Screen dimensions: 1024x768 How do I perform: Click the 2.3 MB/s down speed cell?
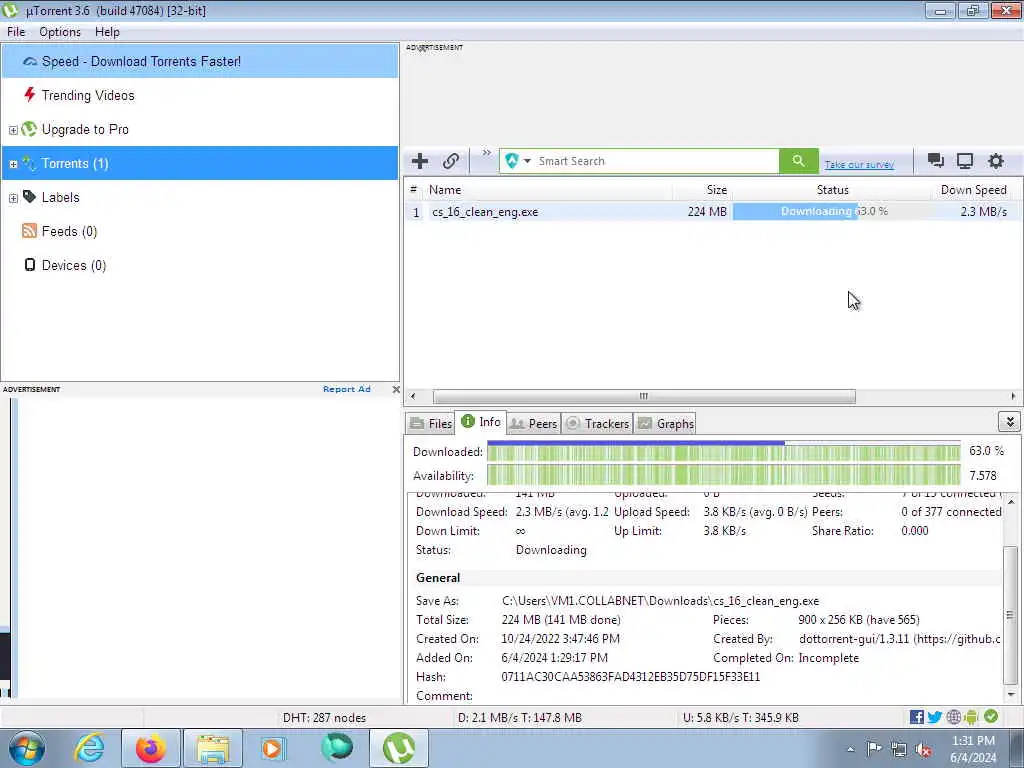click(983, 212)
